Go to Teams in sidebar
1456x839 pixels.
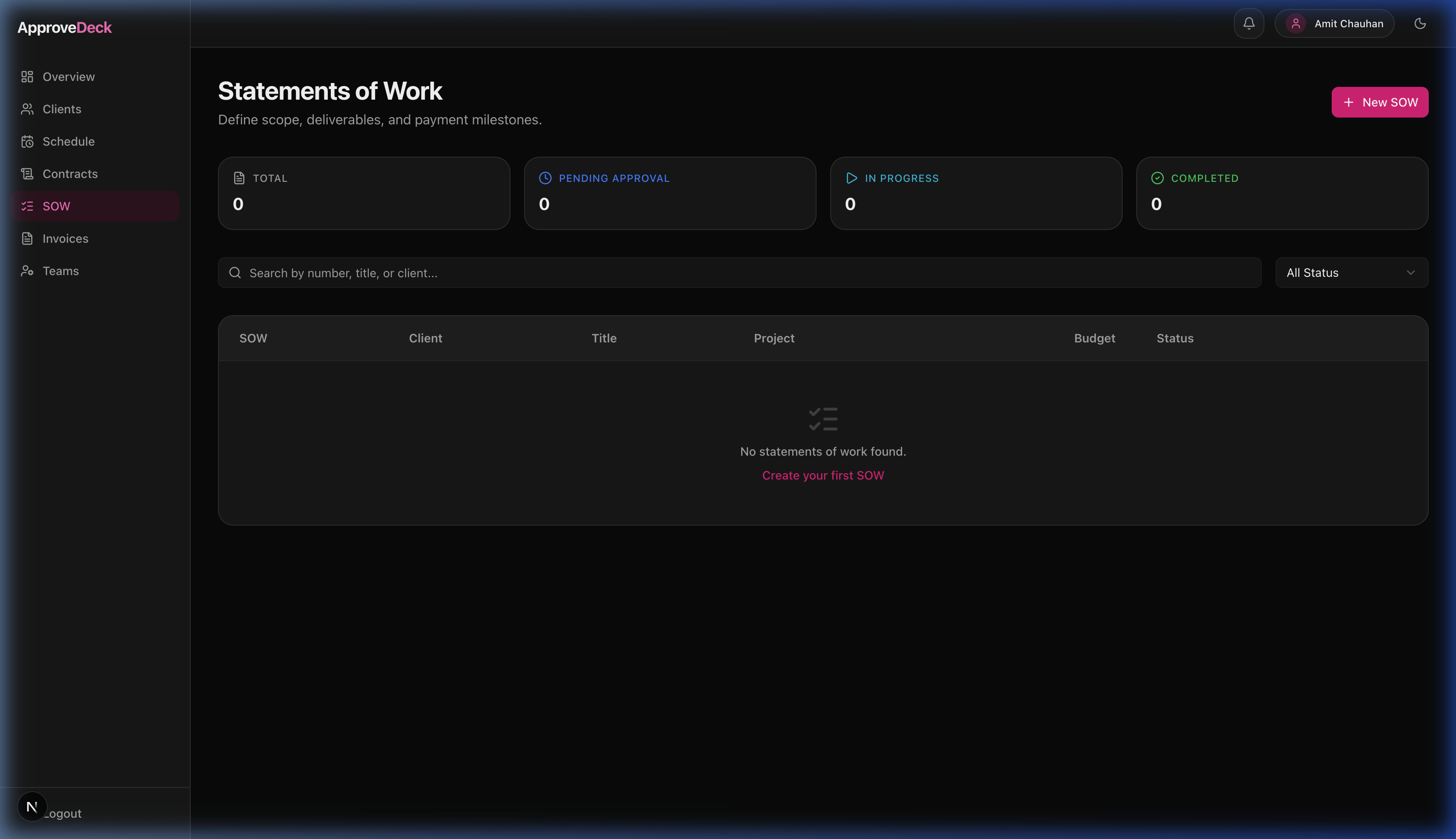coord(60,271)
